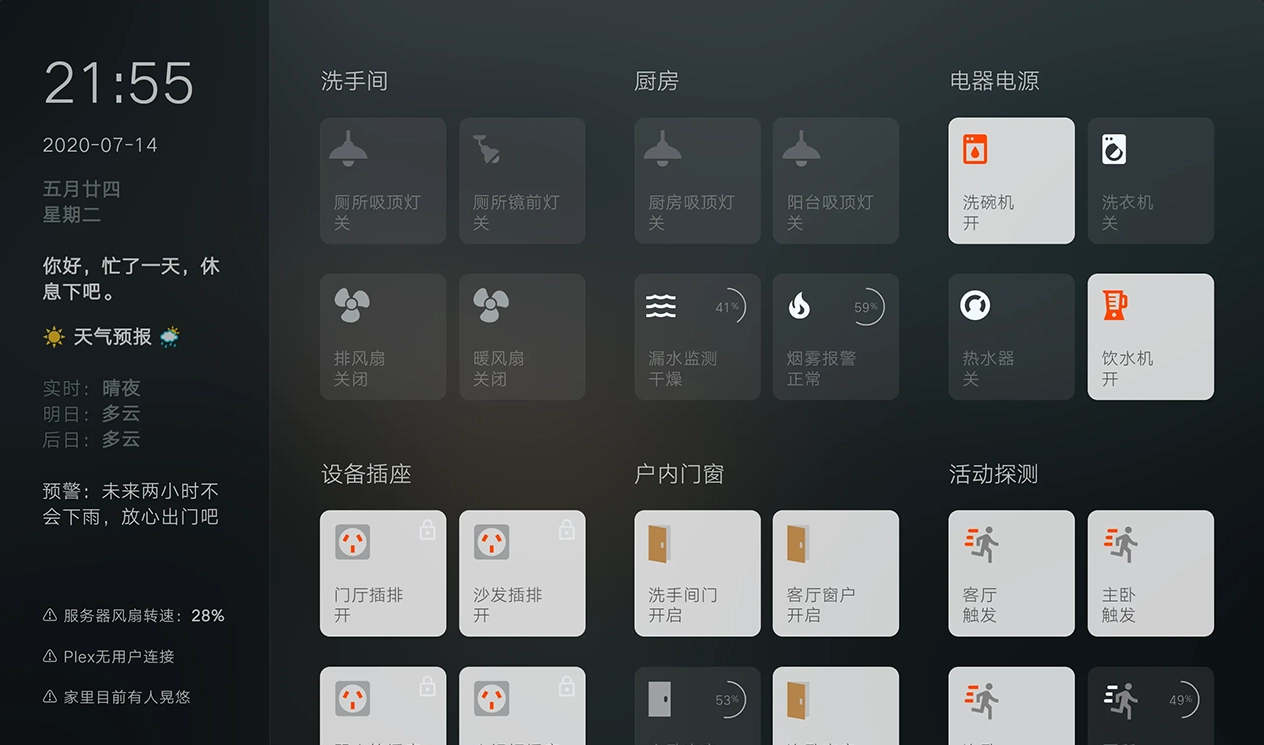Click the water waves icon on 漏水监测
The height and width of the screenshot is (745, 1264).
click(661, 306)
